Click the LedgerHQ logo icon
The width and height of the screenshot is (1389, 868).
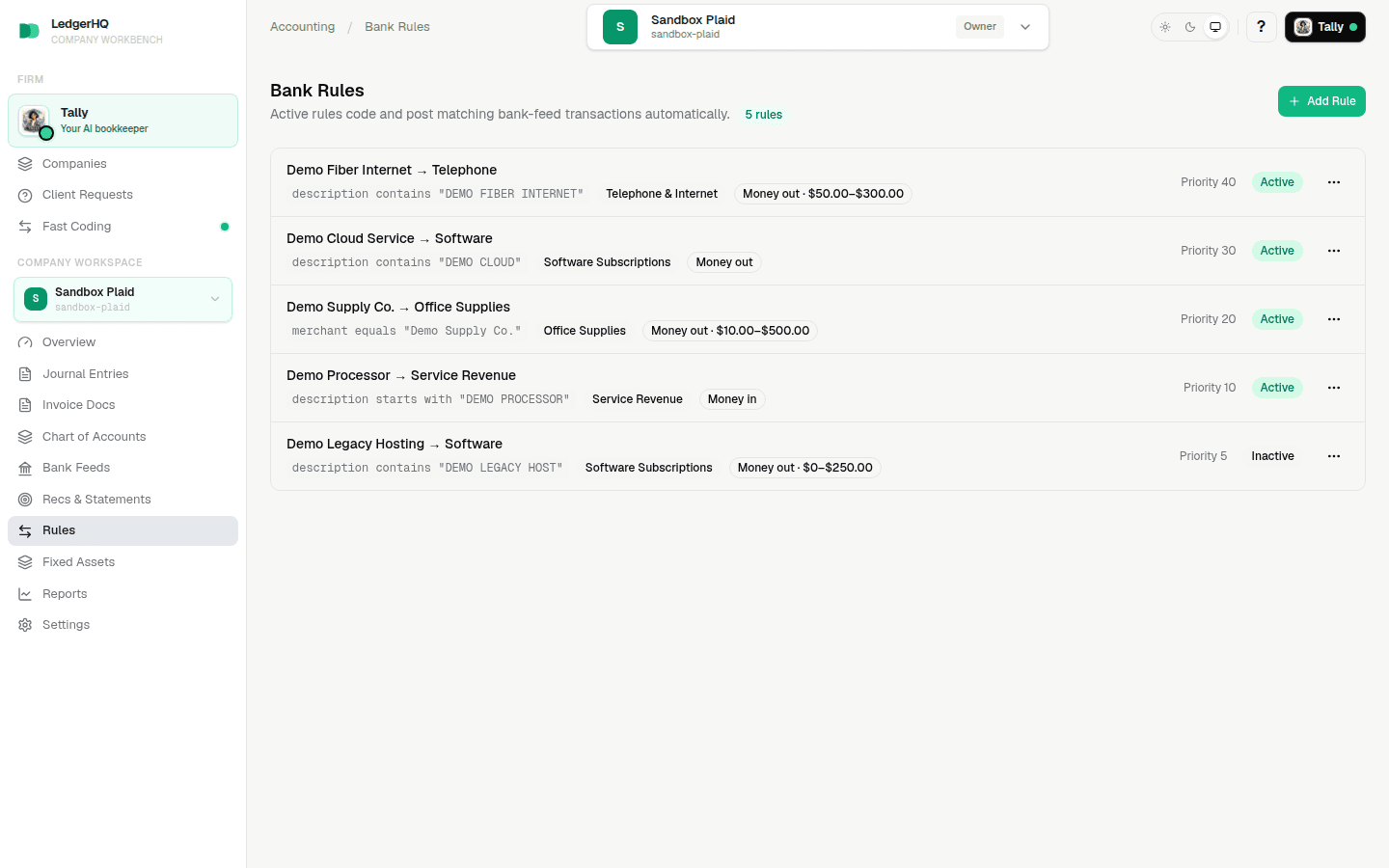coord(29,31)
